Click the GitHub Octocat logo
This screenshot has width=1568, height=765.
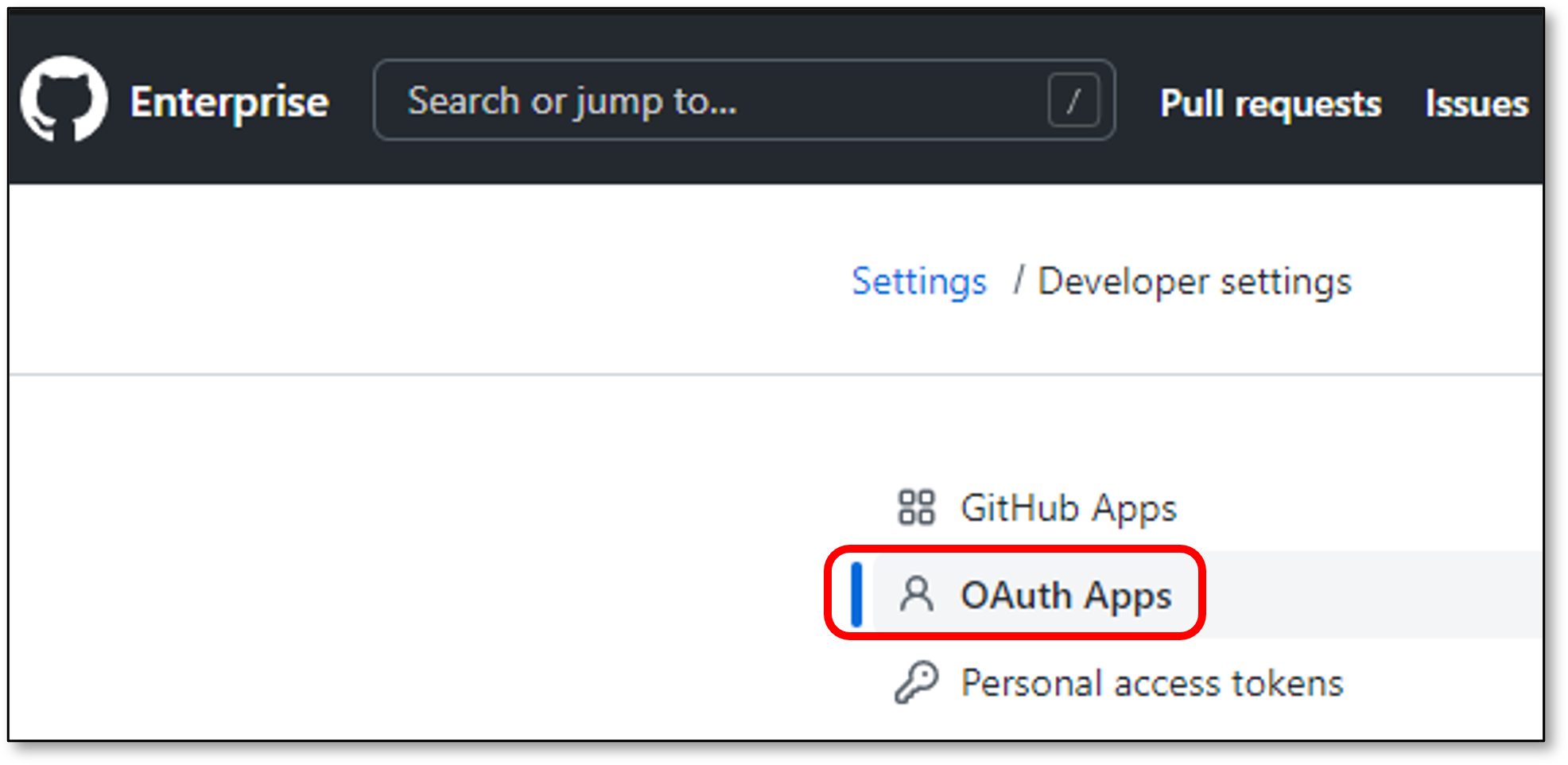pyautogui.click(x=64, y=100)
